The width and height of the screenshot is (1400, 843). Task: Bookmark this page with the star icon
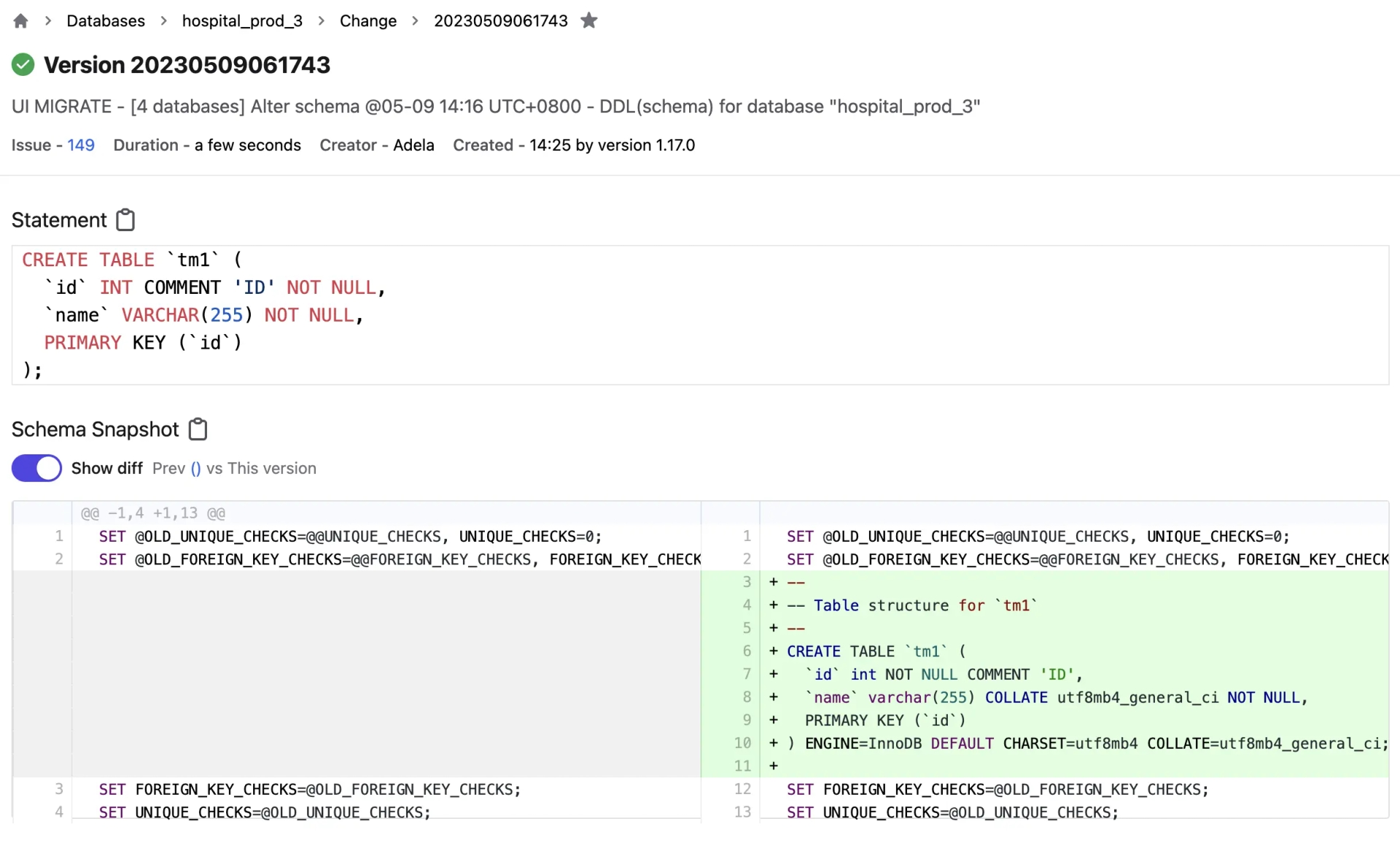point(589,20)
